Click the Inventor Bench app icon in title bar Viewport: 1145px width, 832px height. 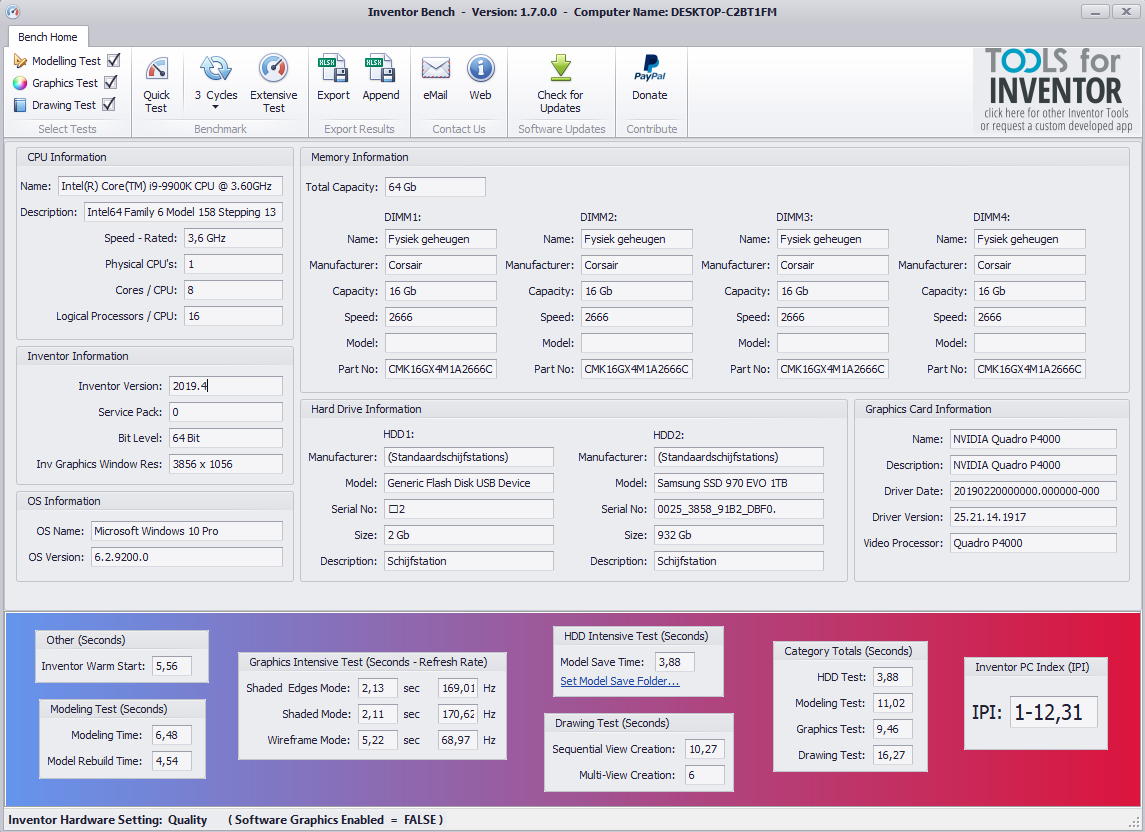point(12,12)
